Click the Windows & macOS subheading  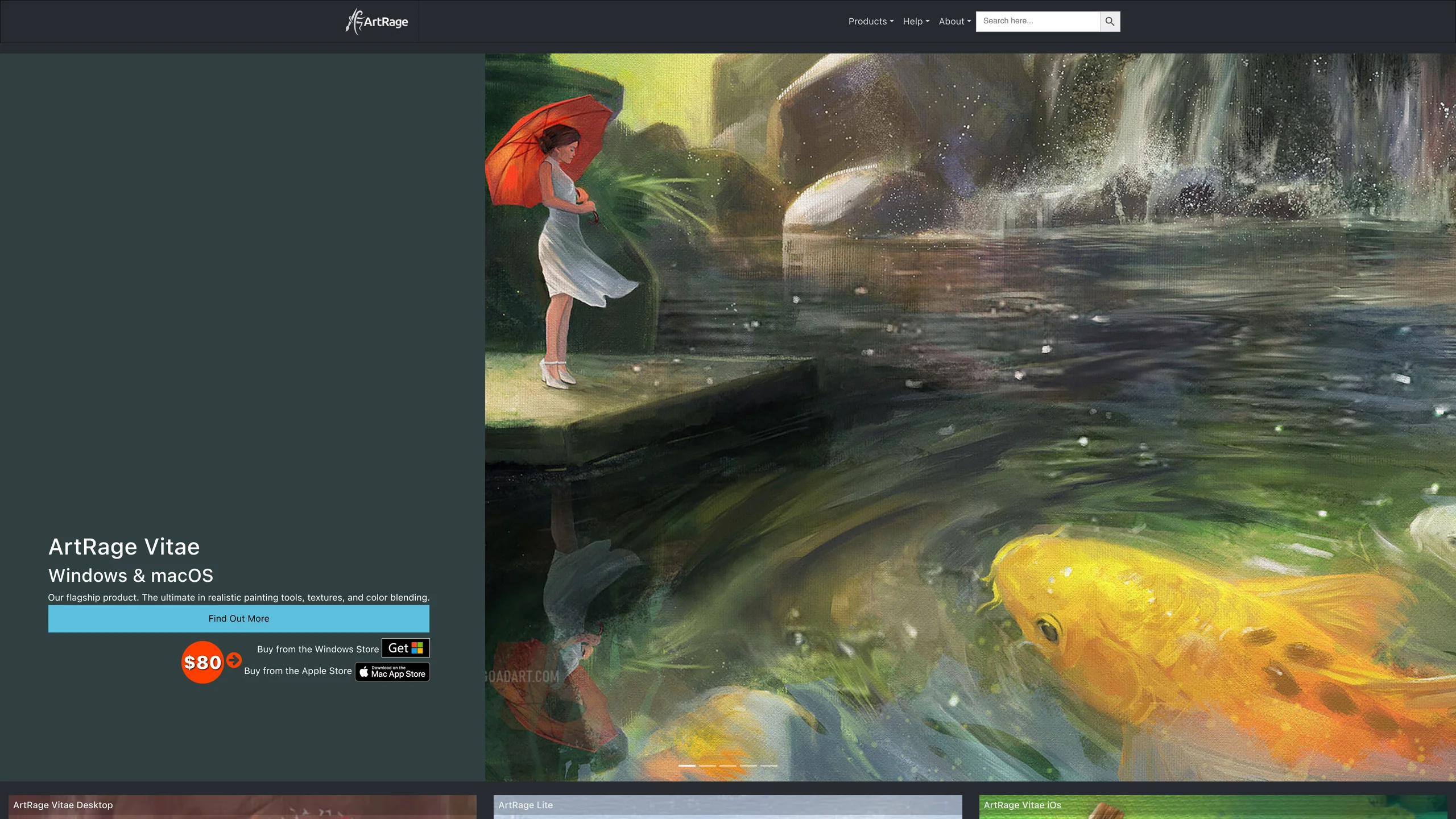coord(131,575)
